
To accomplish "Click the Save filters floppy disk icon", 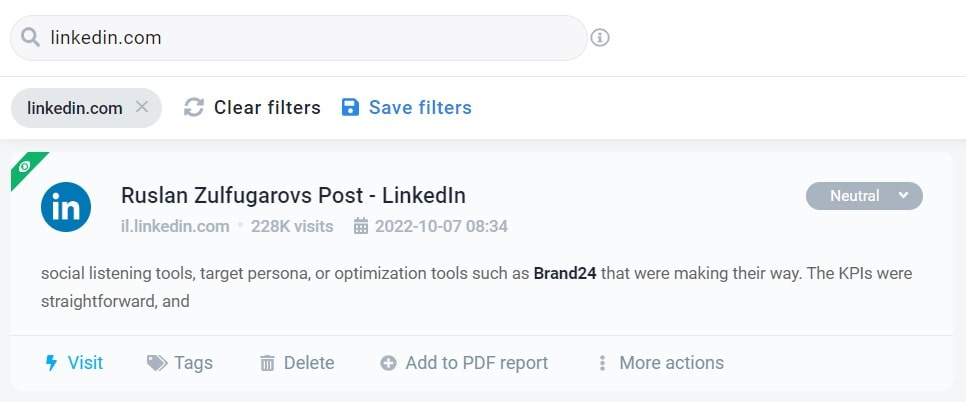I will coord(350,107).
